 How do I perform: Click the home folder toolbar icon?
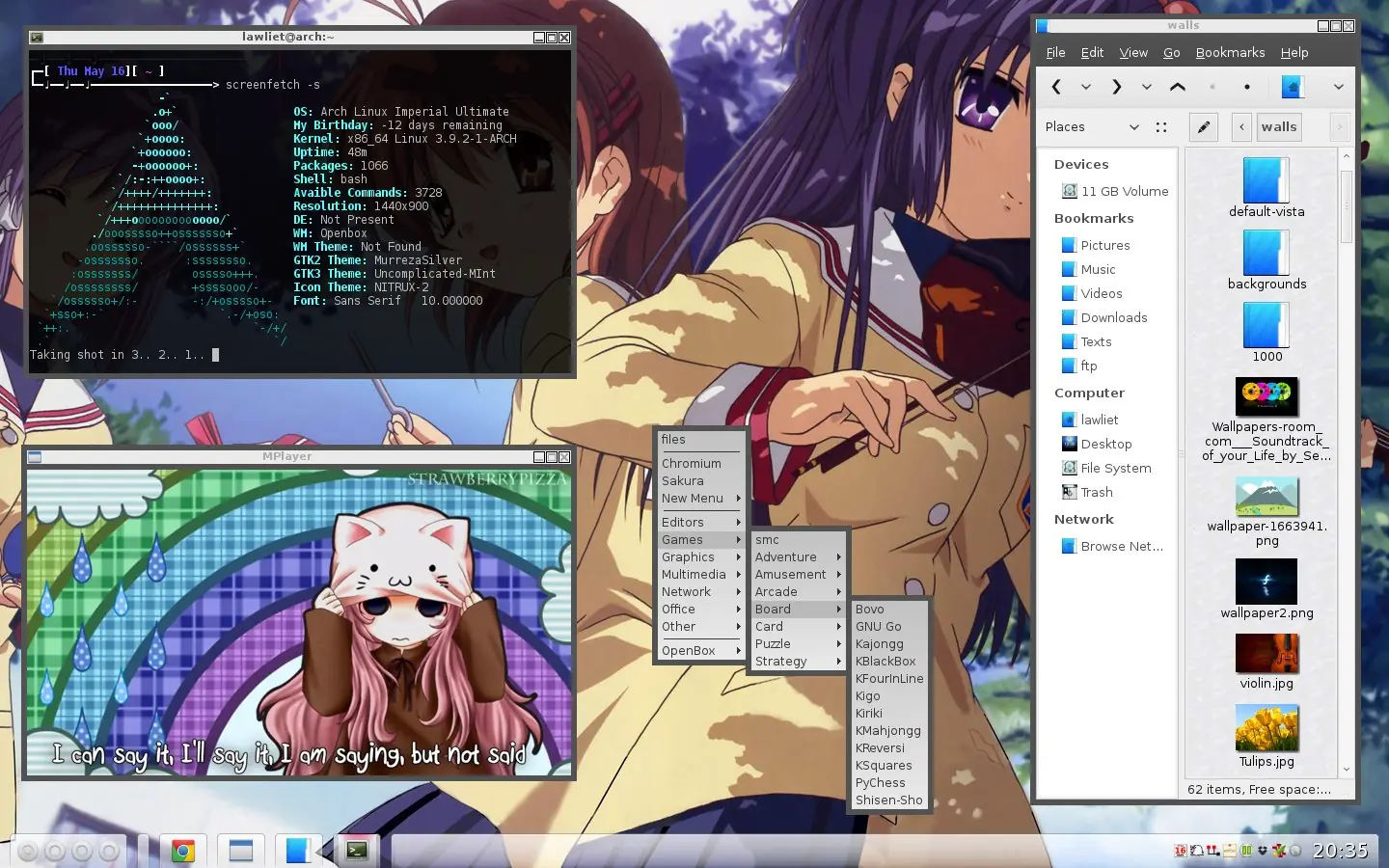coord(1293,87)
